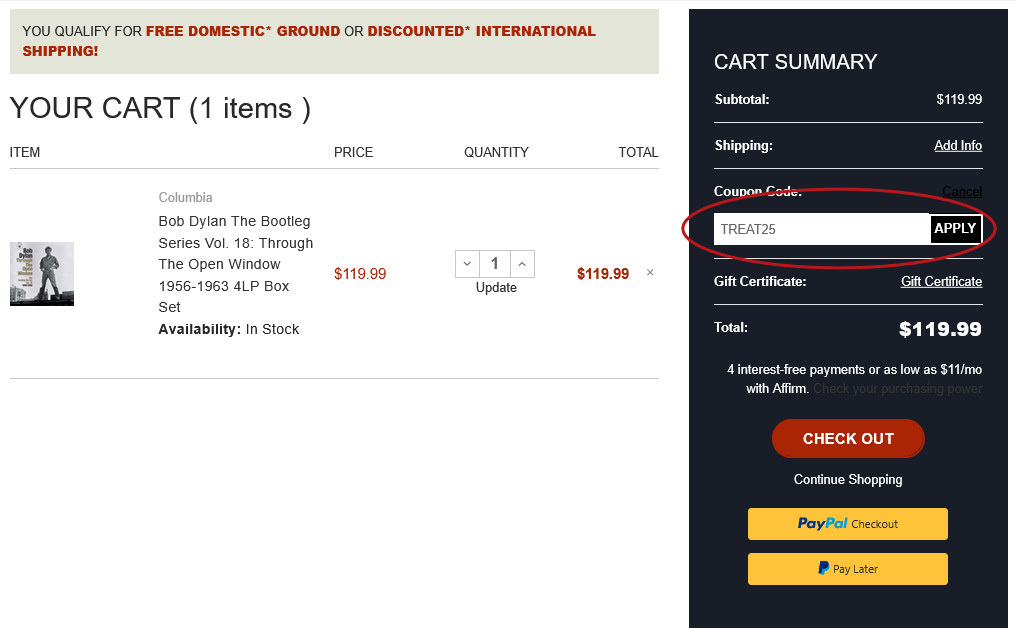Open the Bob Dylan album artwork thumbnail
This screenshot has height=628, width=1017.
(41, 273)
